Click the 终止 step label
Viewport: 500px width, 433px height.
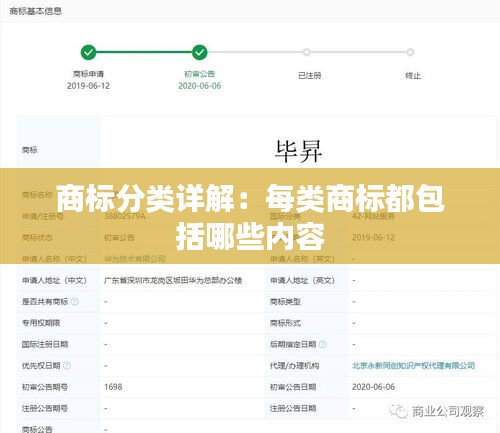tap(413, 76)
